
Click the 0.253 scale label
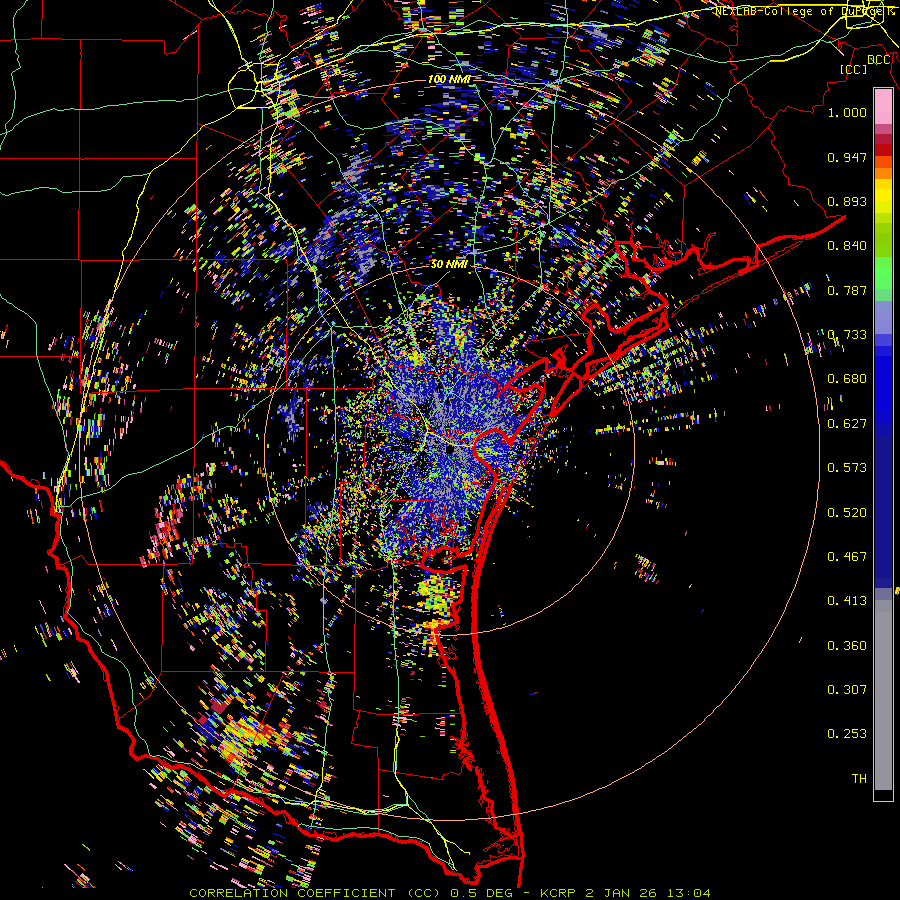pyautogui.click(x=847, y=734)
